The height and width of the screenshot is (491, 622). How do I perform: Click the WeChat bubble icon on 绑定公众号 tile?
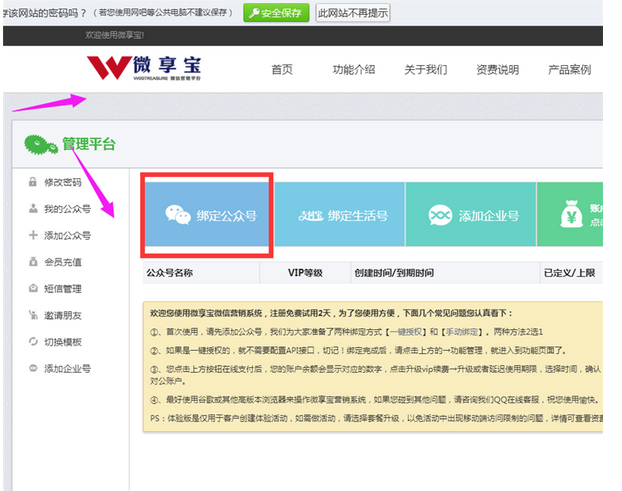(178, 215)
